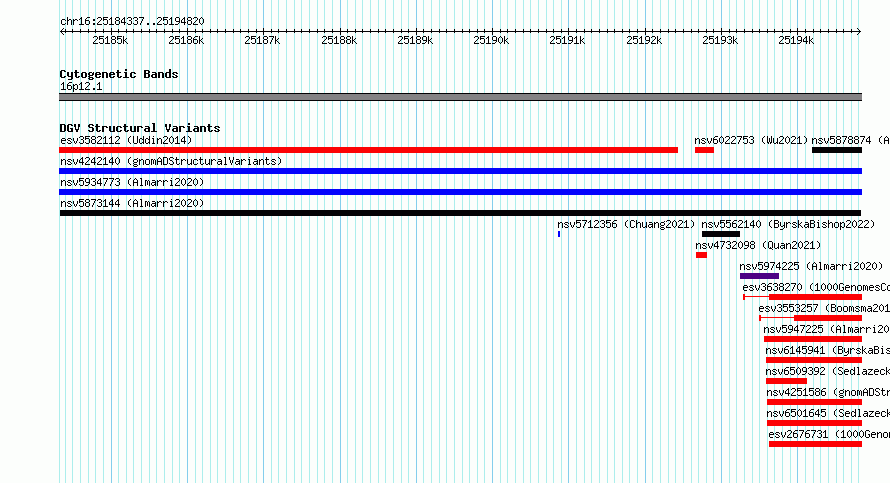
Task: Open the nsv6509392 variant label
Action: point(828,371)
